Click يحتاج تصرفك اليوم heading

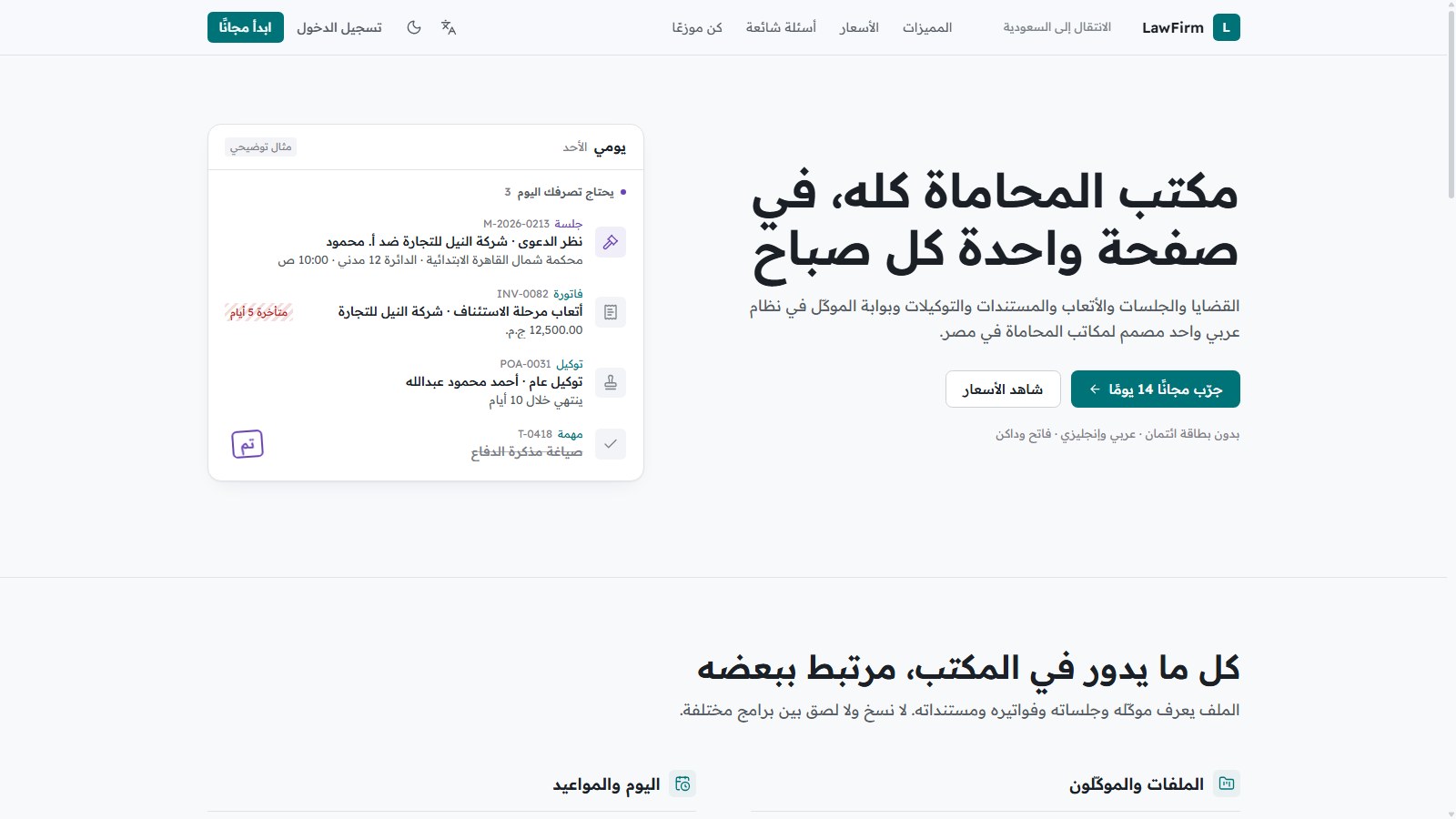click(x=565, y=192)
